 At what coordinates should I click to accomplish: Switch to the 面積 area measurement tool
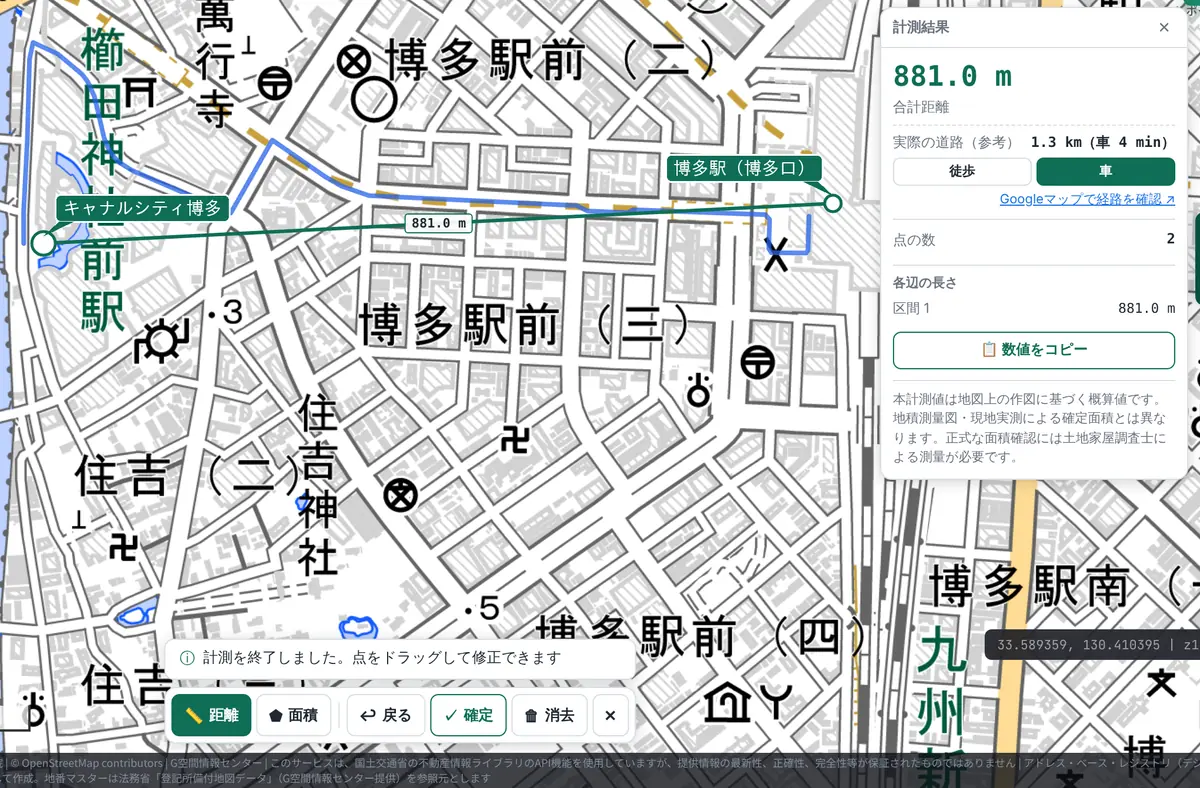click(294, 715)
